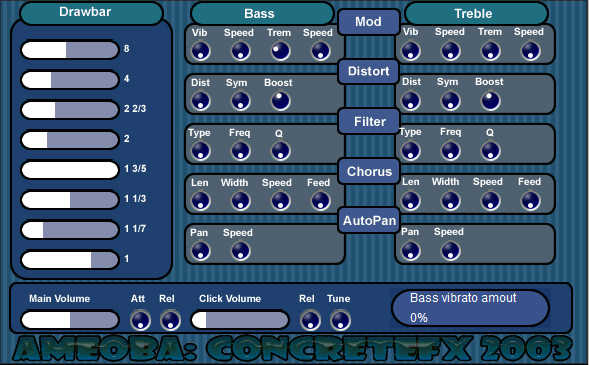Screen dimensions: 589x365
Task: Click the Treble Trem knob
Action: (x=491, y=51)
